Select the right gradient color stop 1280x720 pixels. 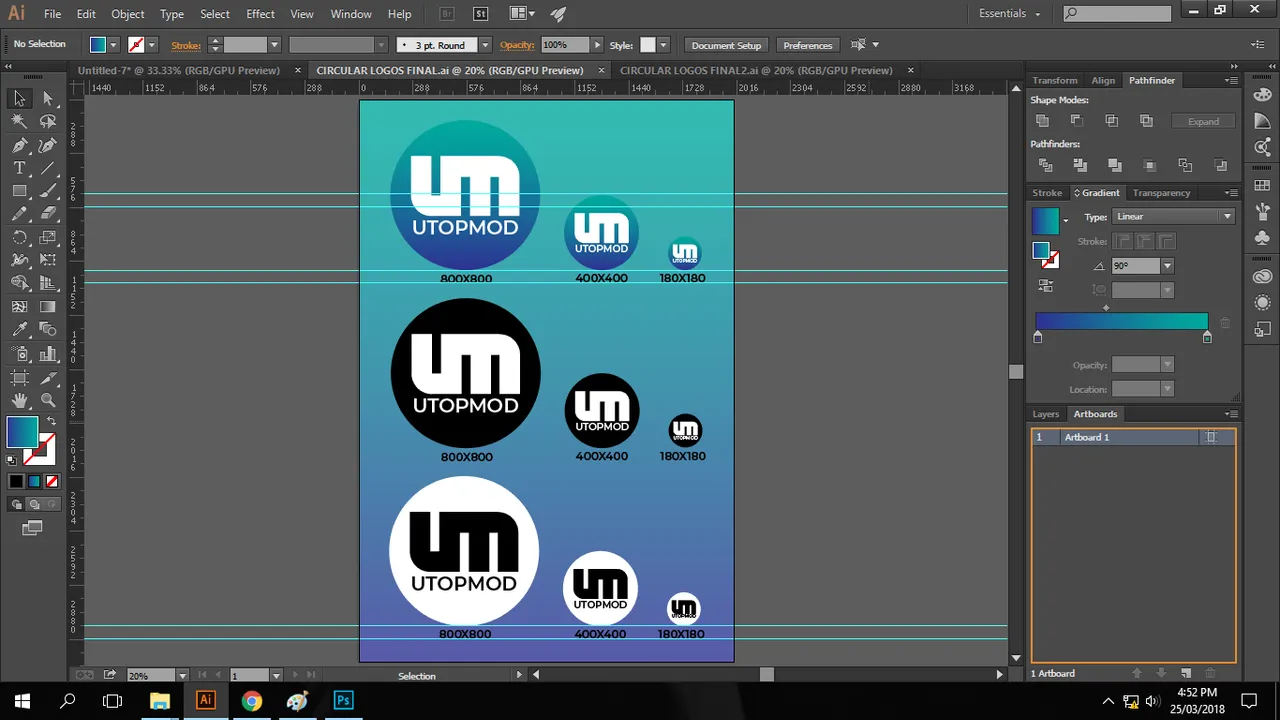click(1207, 338)
